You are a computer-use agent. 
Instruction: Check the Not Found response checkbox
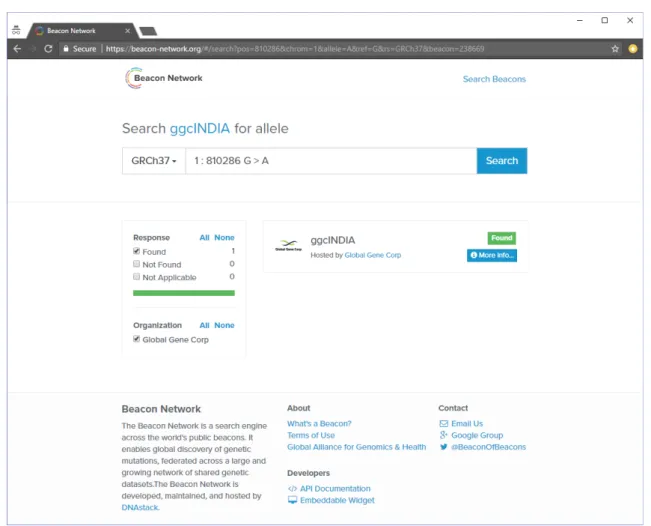click(x=136, y=264)
